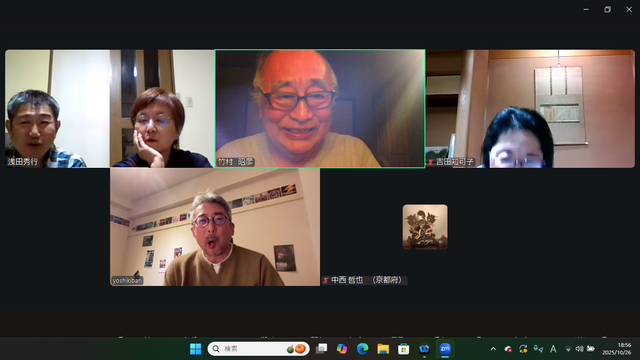Screen dimensions: 640x360
Task: Click muted mic icon beside 吉田知可子
Action: (431, 162)
